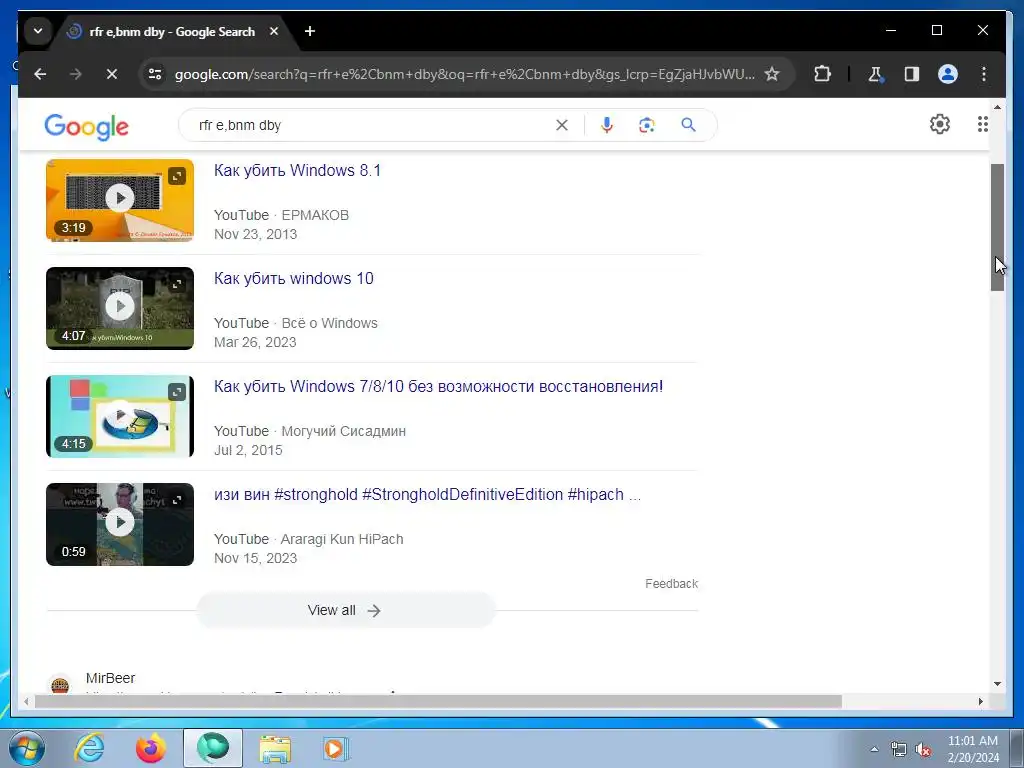This screenshot has height=768, width=1024.
Task: Go to the Google home logo
Action: pos(86,126)
